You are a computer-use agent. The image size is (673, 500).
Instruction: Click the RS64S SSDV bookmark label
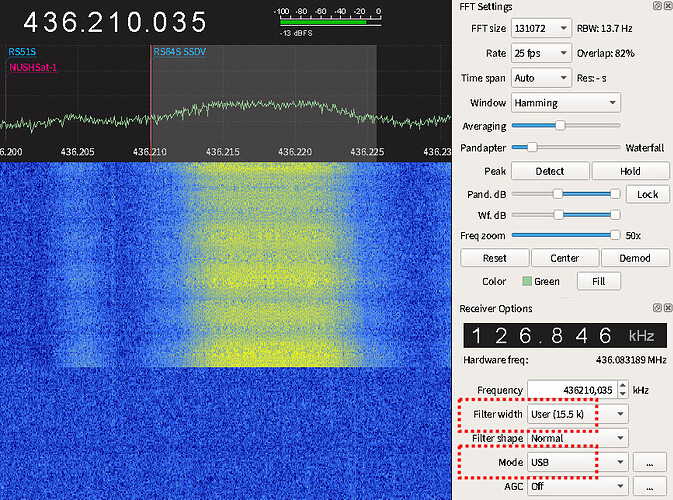(x=180, y=52)
